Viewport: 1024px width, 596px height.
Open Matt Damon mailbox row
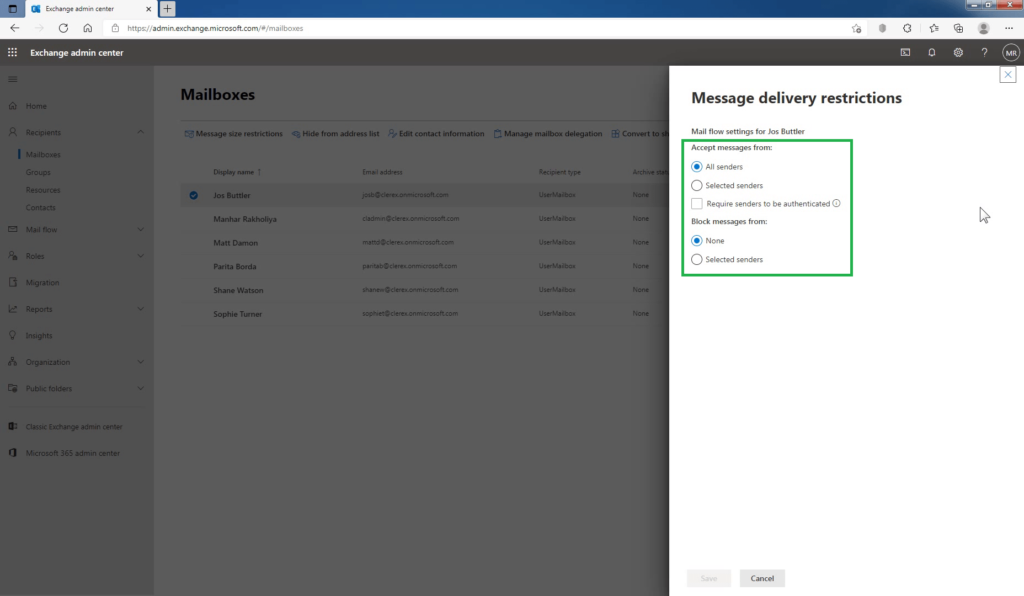(424, 242)
